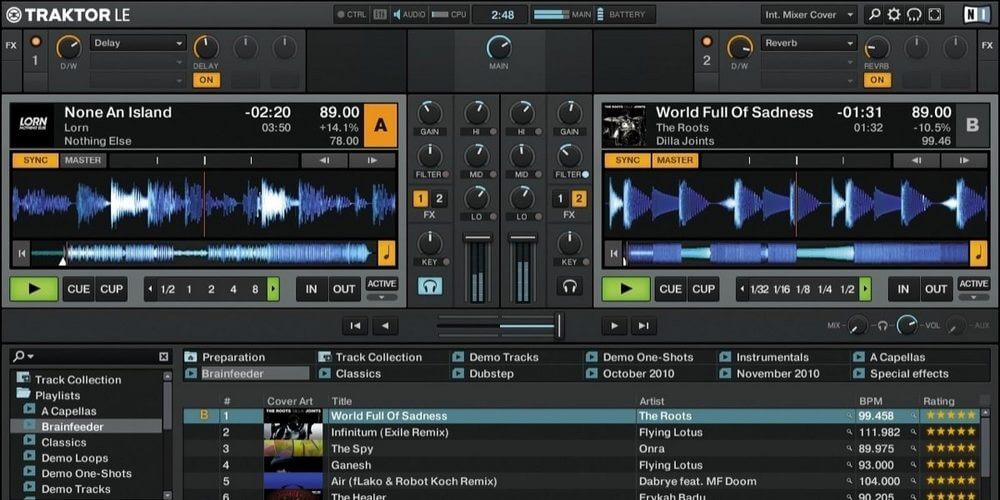Viewport: 1000px width, 500px height.
Task: Select A Capellas playlist in tree
Action: click(69, 411)
